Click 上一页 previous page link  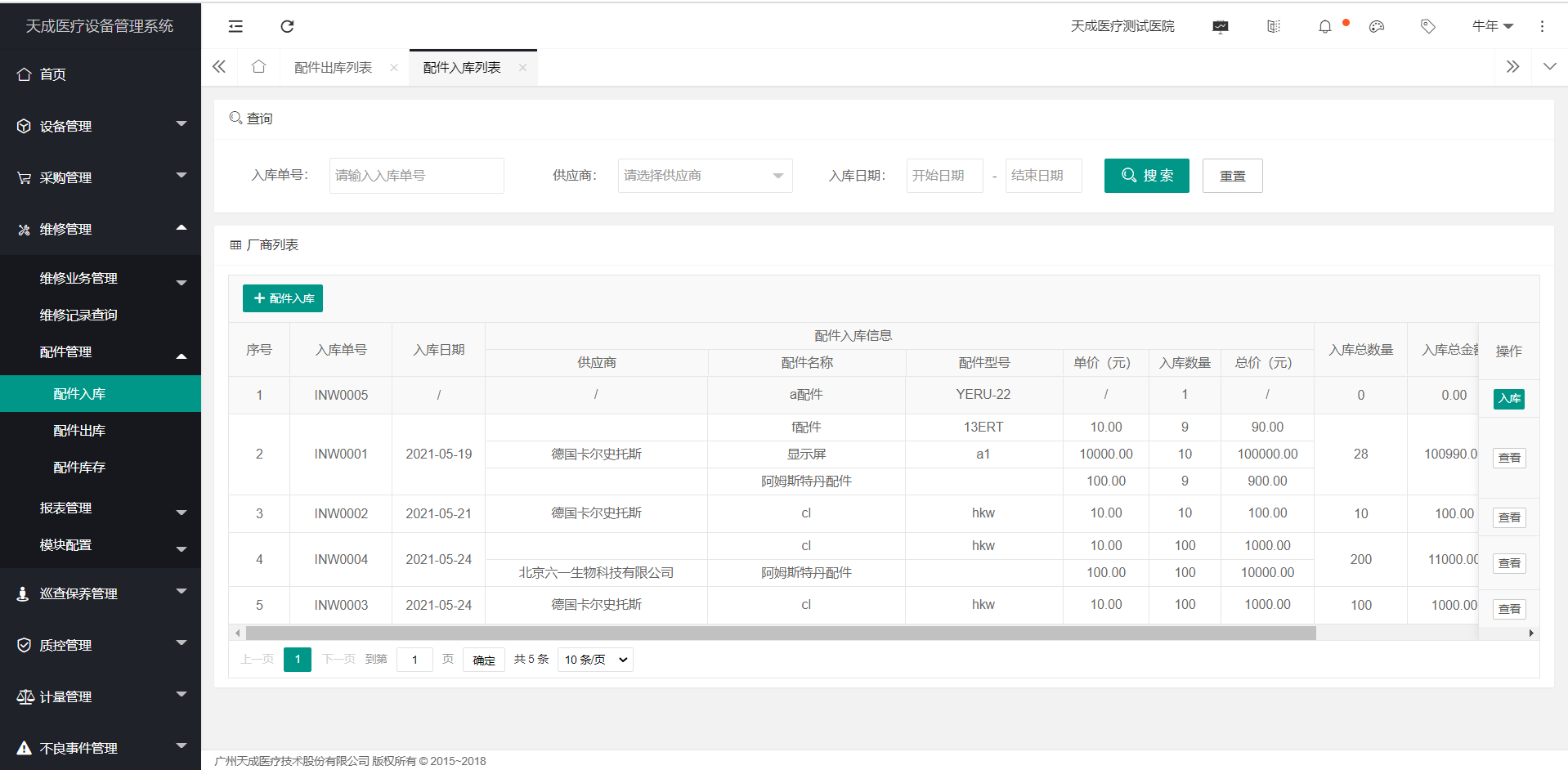point(258,659)
